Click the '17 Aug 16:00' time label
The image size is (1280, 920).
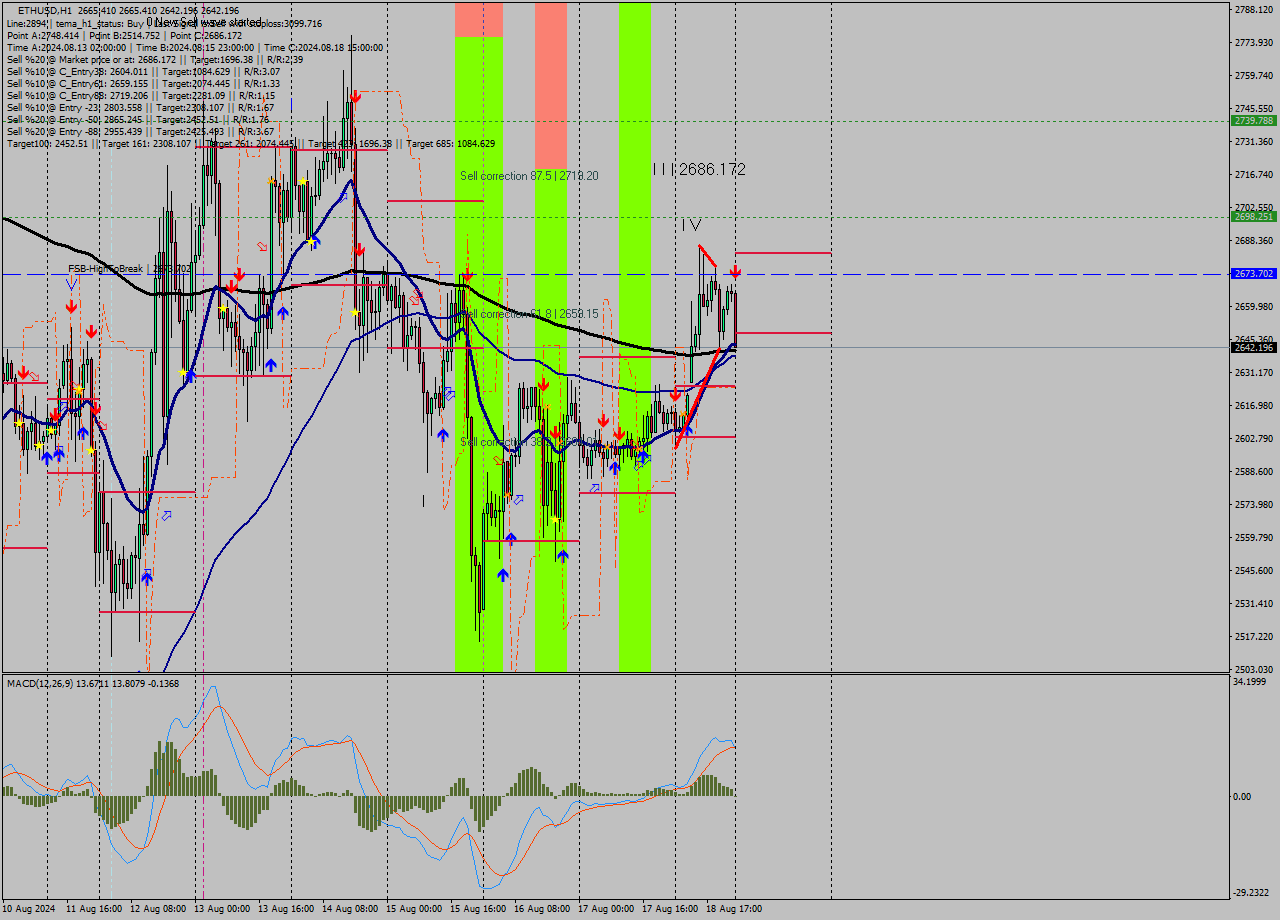[x=670, y=909]
